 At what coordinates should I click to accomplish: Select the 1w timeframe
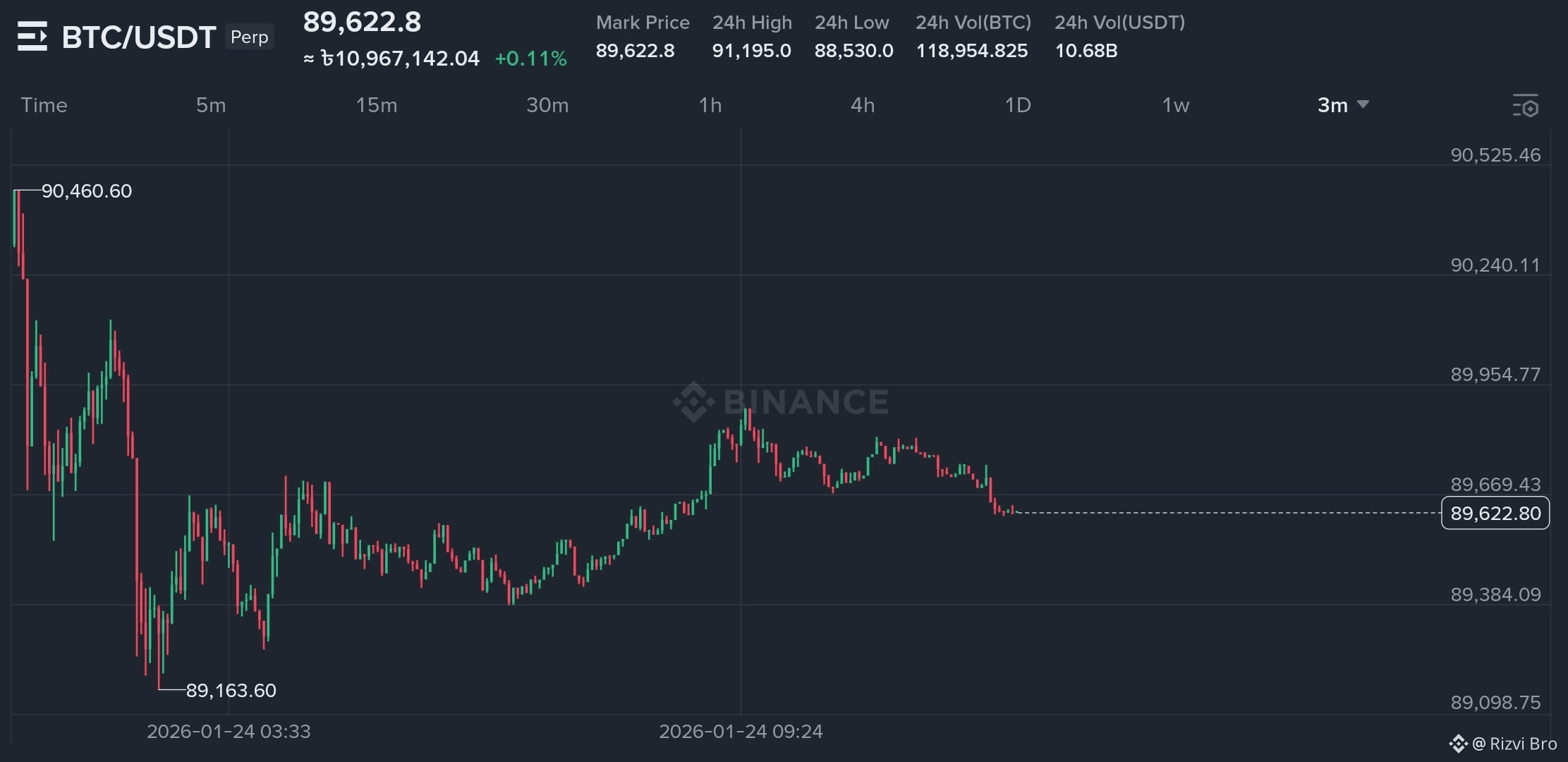1176,105
